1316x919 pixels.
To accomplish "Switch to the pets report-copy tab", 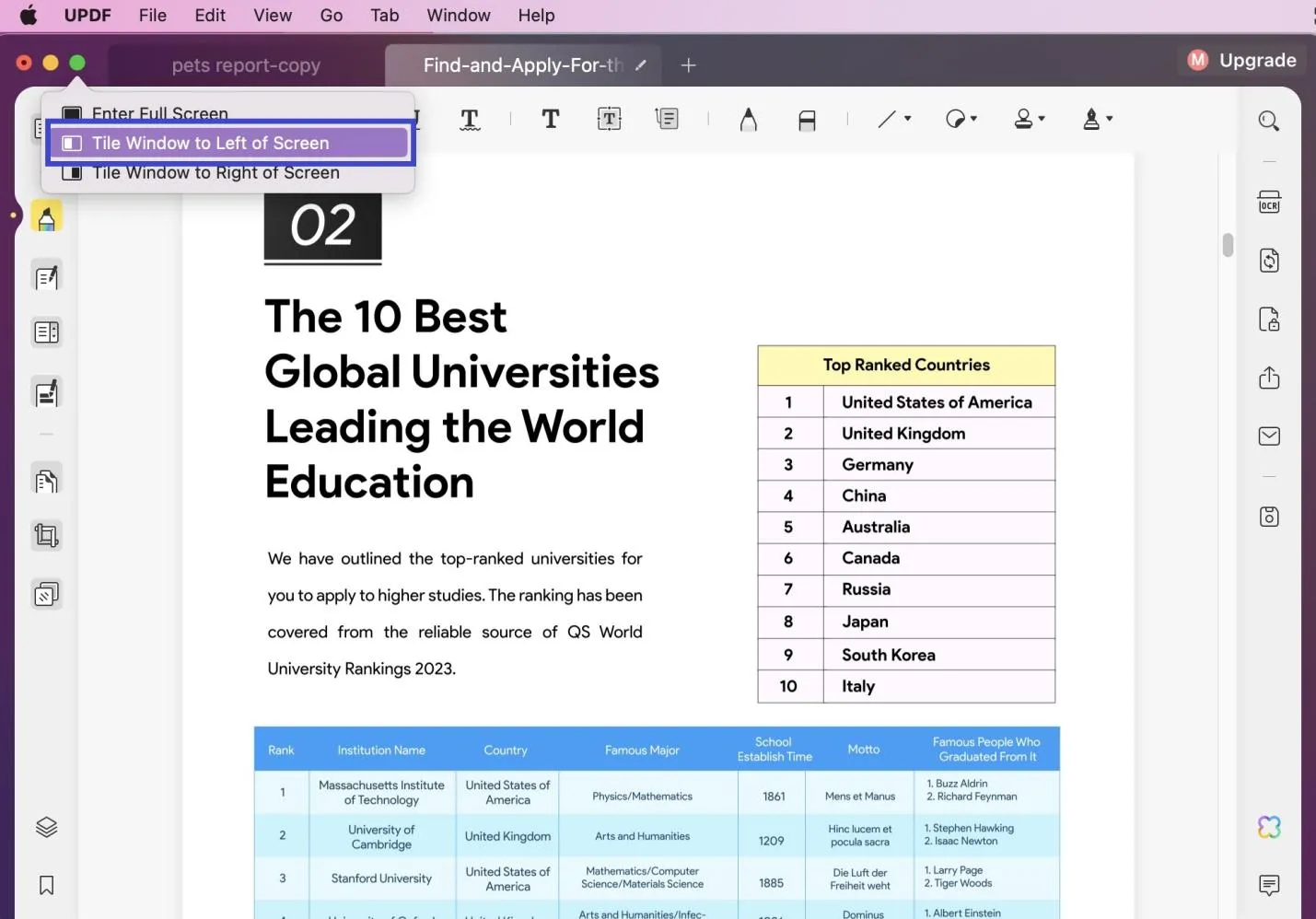I will coord(246,65).
